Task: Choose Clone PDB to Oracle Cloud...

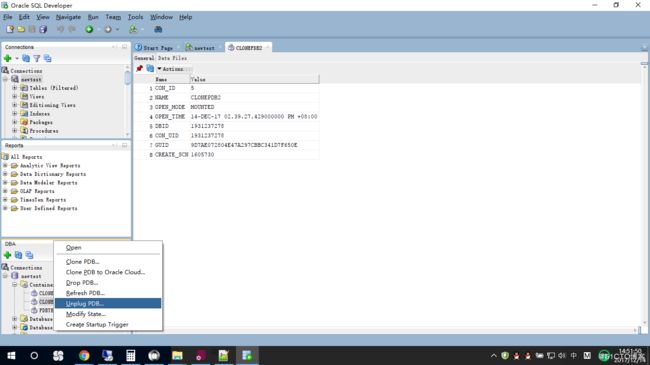Action: tap(108, 272)
